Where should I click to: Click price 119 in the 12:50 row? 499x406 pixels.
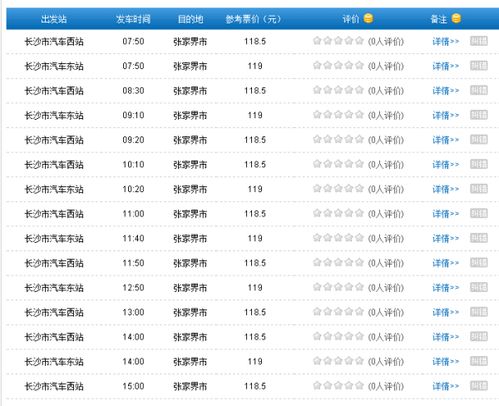(x=255, y=288)
